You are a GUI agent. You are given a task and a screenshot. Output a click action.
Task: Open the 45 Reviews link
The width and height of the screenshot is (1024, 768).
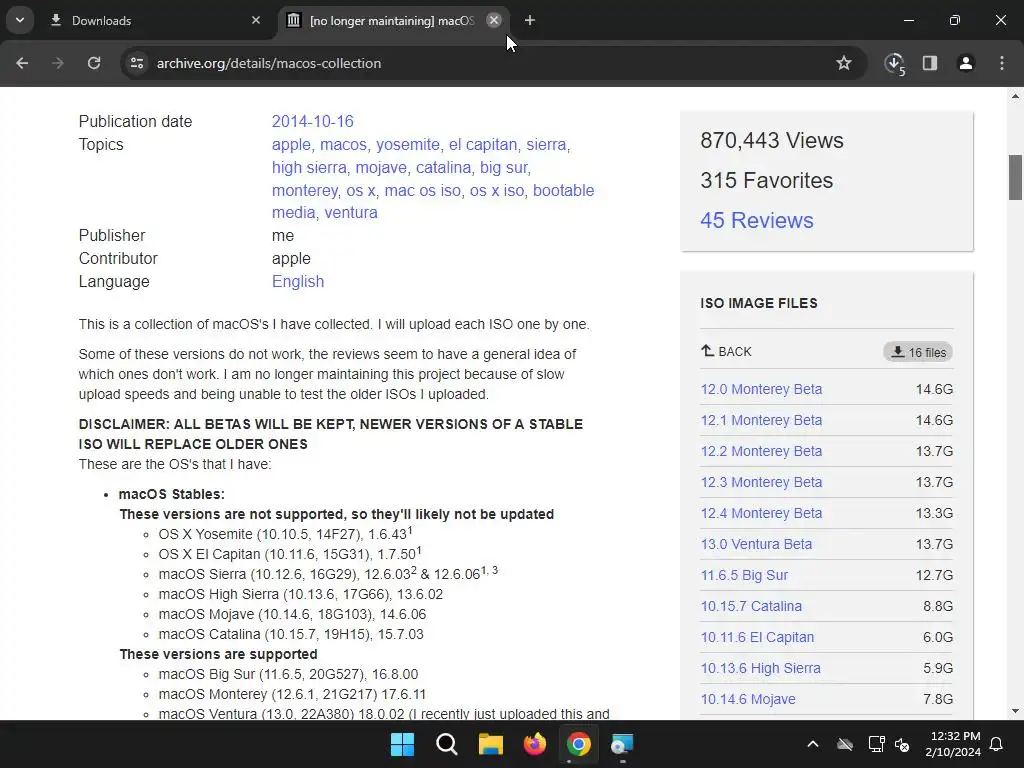pyautogui.click(x=757, y=220)
